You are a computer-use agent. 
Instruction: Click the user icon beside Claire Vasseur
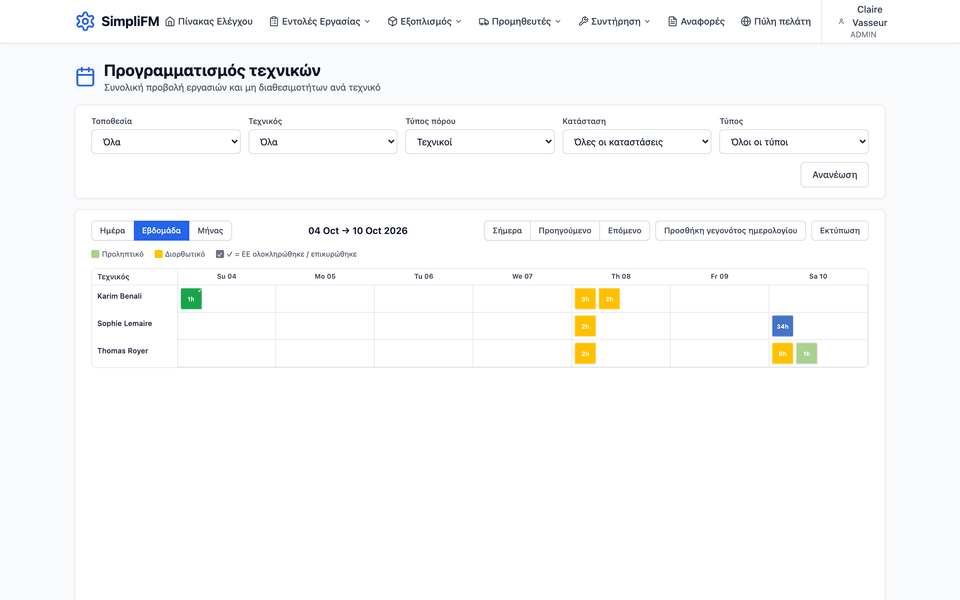[x=841, y=21]
